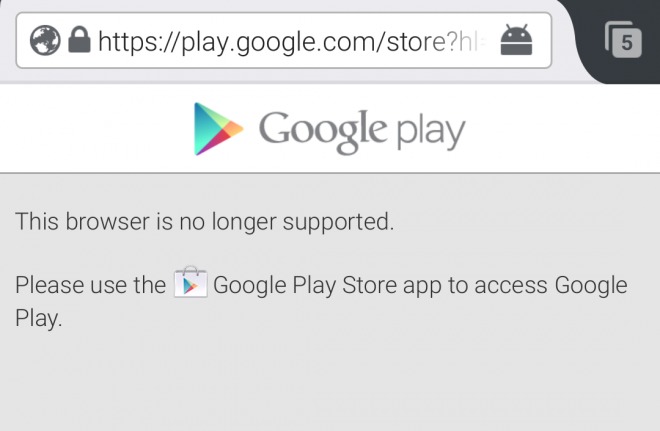Tap the empty gray page area below text

330,381
